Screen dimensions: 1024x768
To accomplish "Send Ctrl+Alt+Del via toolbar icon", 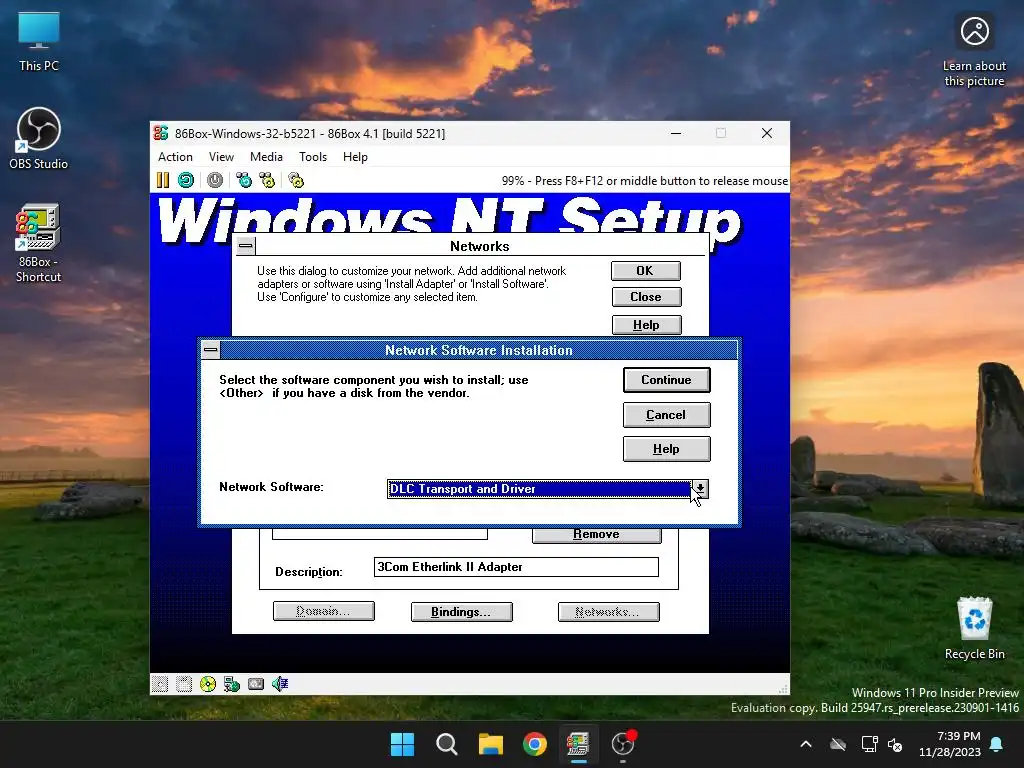I will (x=244, y=180).
